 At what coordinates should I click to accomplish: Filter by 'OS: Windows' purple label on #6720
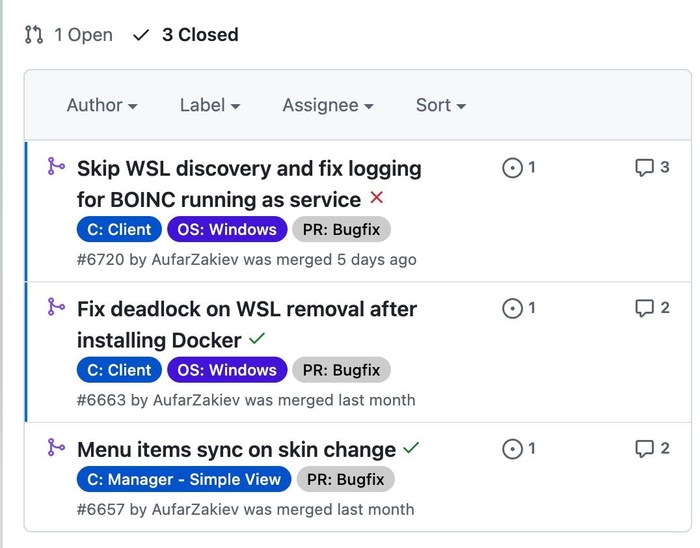tap(227, 229)
